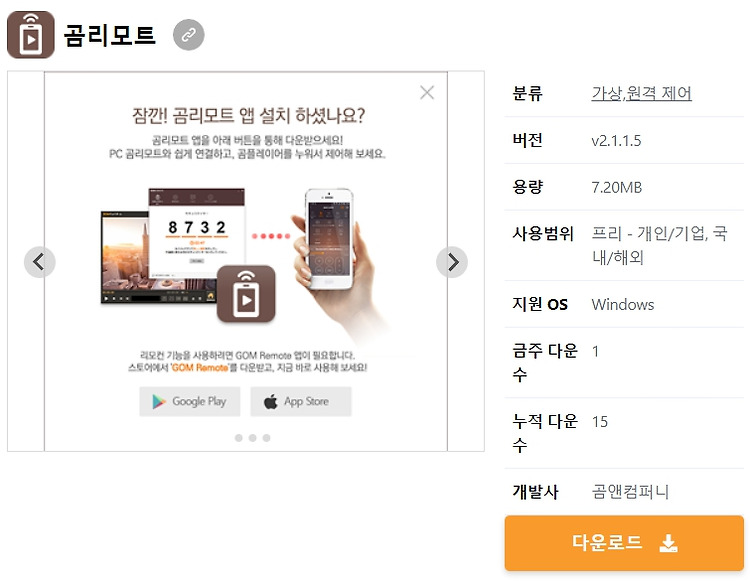Advance carousel with right arrow button

click(452, 262)
